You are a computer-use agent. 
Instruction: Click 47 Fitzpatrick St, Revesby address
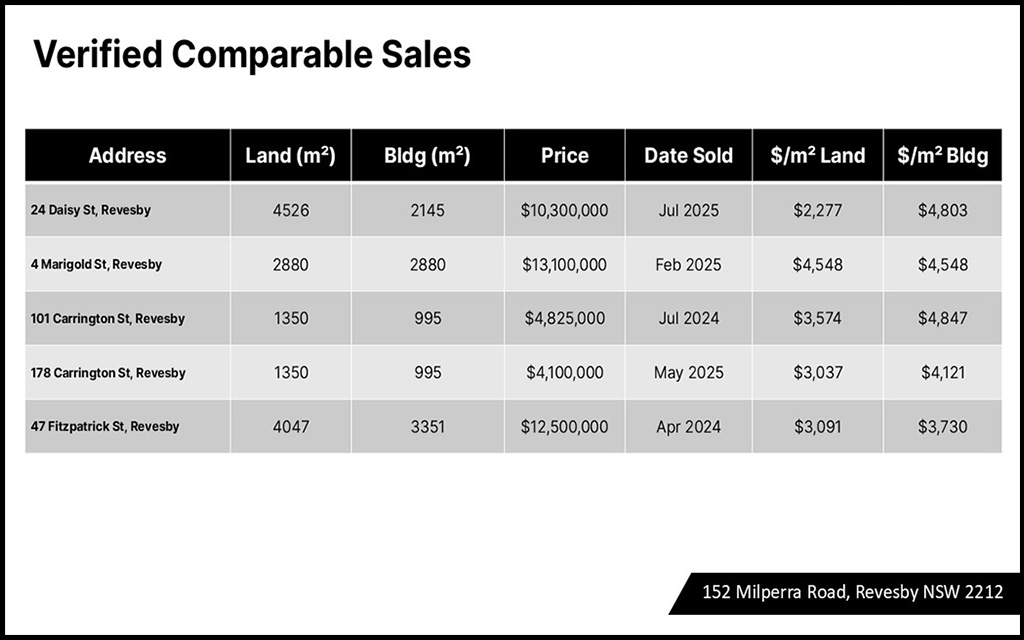(105, 426)
